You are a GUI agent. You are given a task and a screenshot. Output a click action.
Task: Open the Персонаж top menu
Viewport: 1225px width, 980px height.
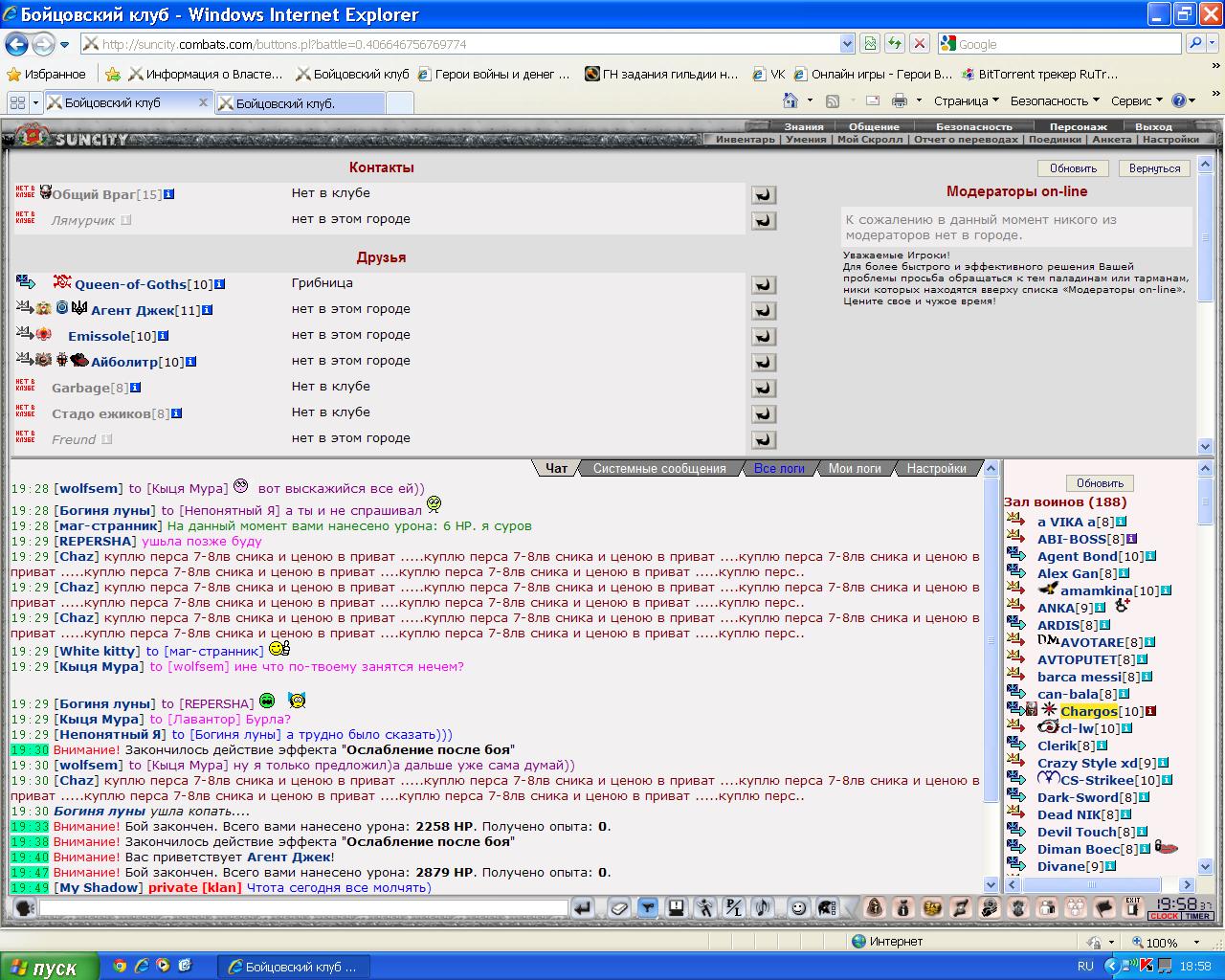point(1078,126)
